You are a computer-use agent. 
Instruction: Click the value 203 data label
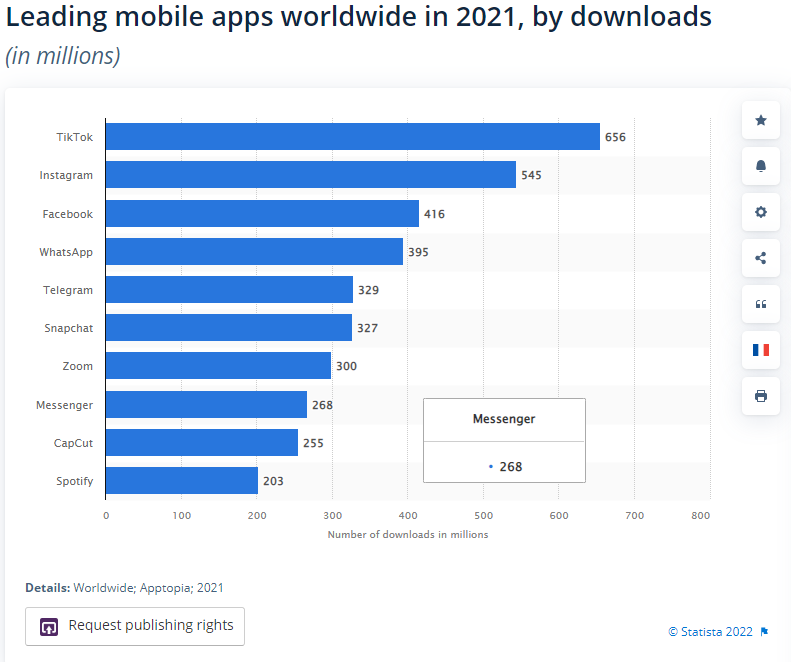point(273,481)
